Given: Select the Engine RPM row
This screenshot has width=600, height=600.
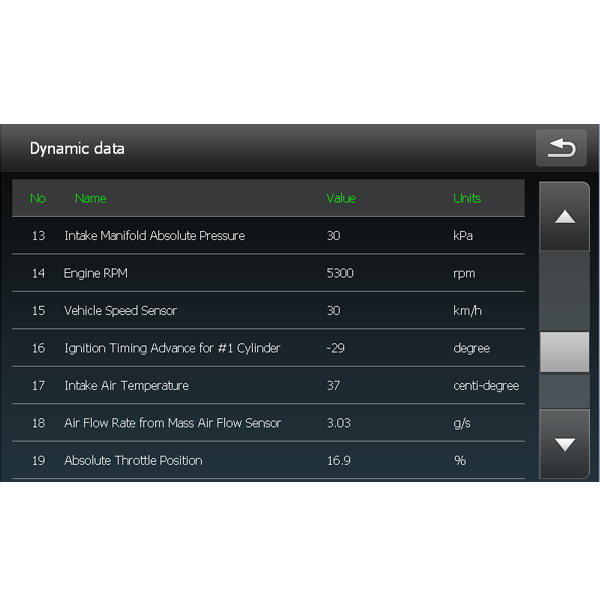Looking at the screenshot, I should [268, 273].
